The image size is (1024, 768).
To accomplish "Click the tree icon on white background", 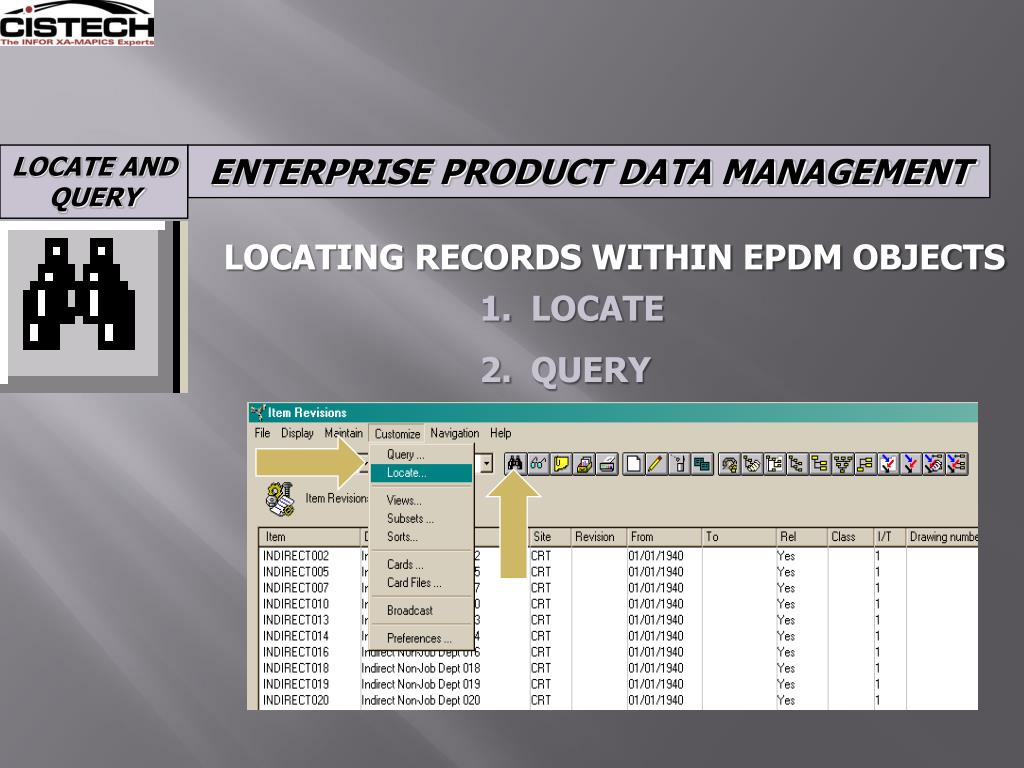I will tap(775, 464).
